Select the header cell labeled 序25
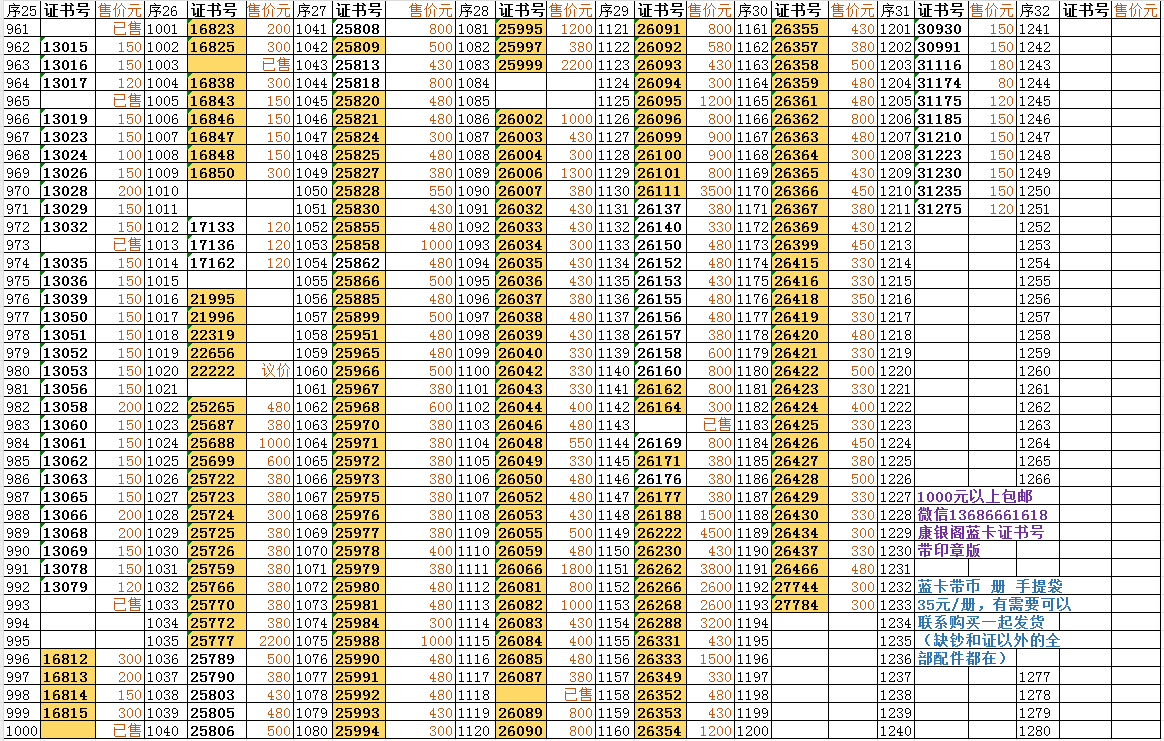Image resolution: width=1164 pixels, height=741 pixels. point(20,11)
